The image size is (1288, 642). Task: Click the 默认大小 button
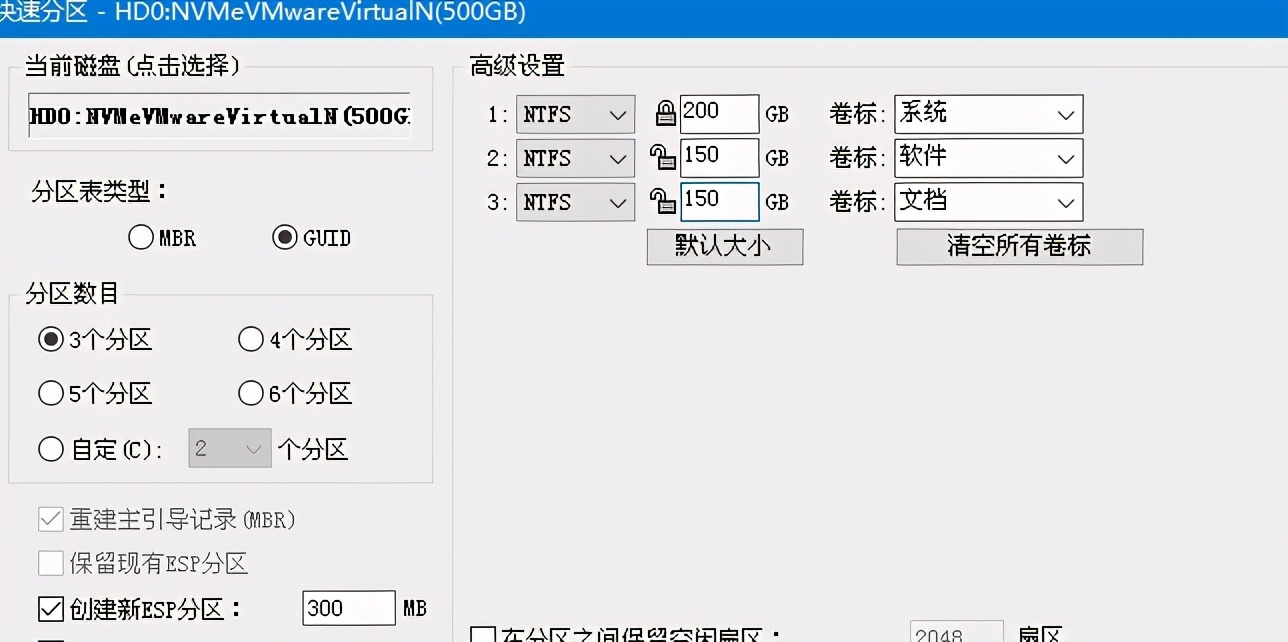[724, 246]
